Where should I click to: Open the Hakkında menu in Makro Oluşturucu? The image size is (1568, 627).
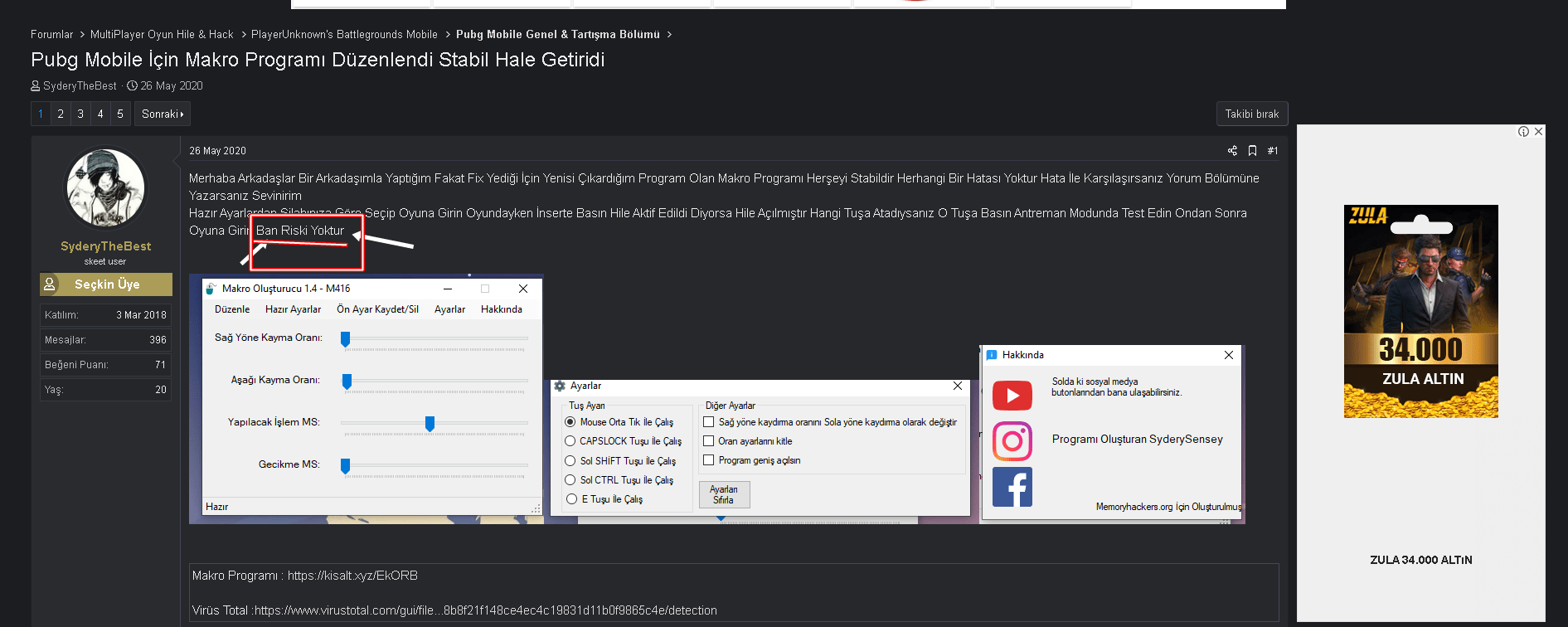(502, 309)
